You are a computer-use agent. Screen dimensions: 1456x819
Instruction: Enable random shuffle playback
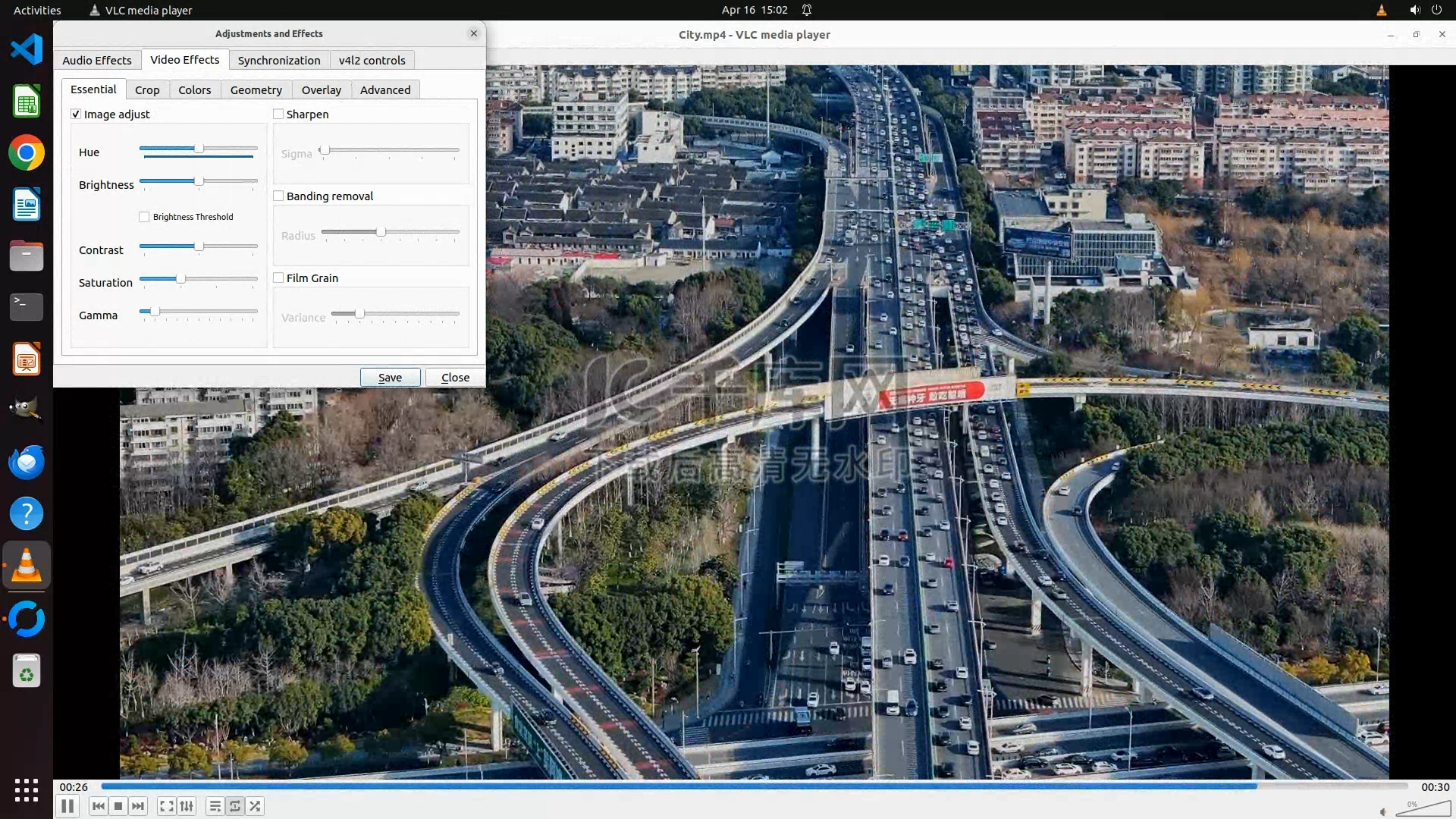(x=256, y=806)
